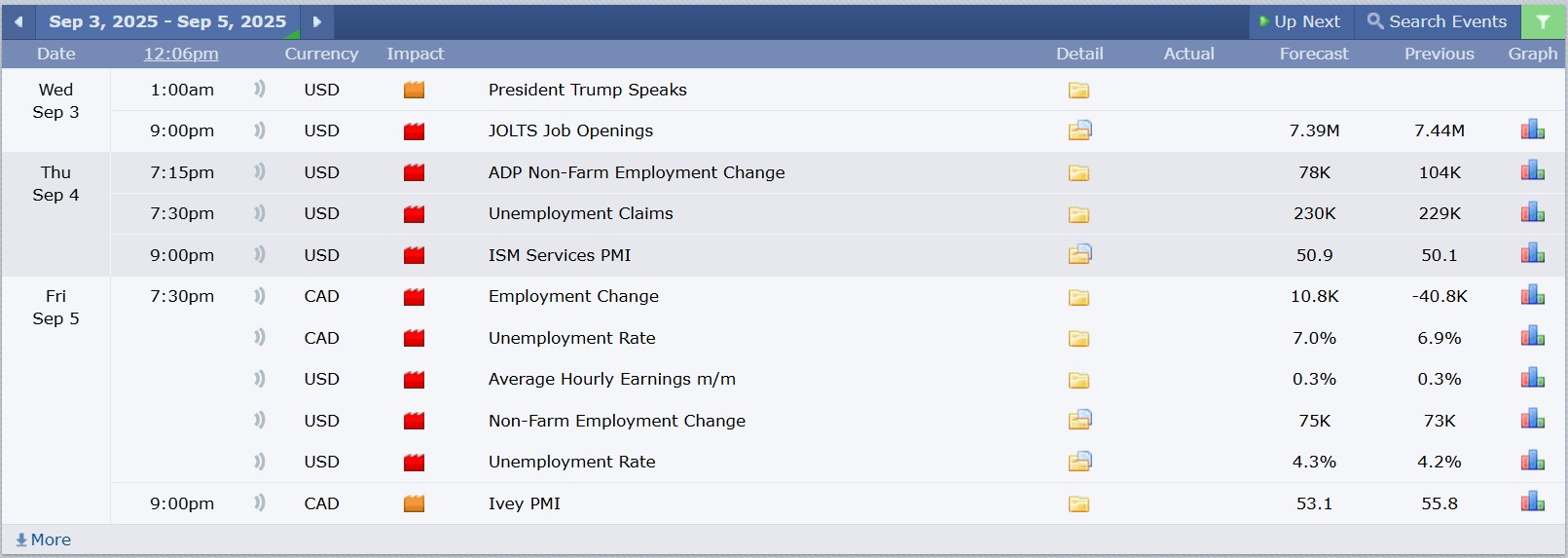Go to previous date range arrow
Image resolution: width=1568 pixels, height=558 pixels.
point(18,21)
